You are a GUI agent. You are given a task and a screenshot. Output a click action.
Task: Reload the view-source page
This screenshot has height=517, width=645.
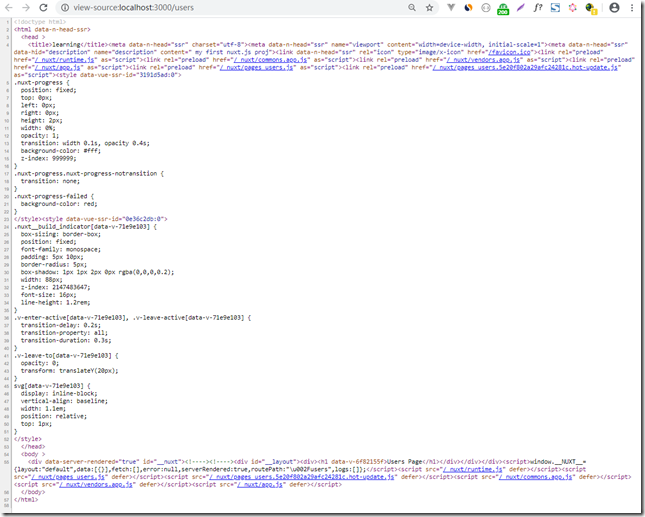43,7
